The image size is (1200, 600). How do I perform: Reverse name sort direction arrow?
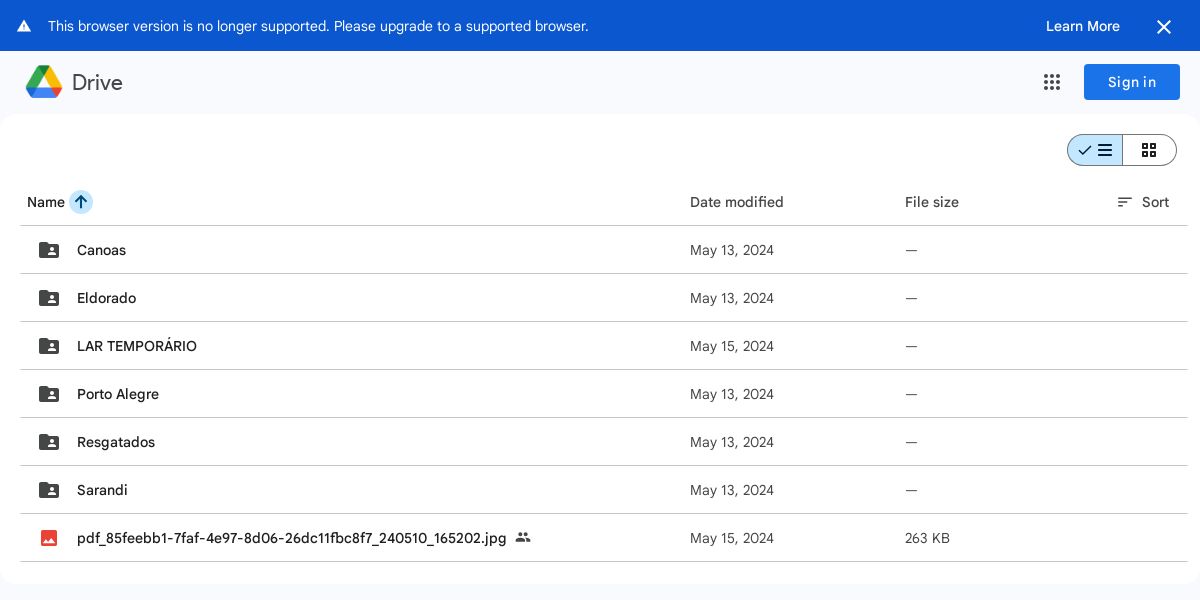tap(81, 202)
